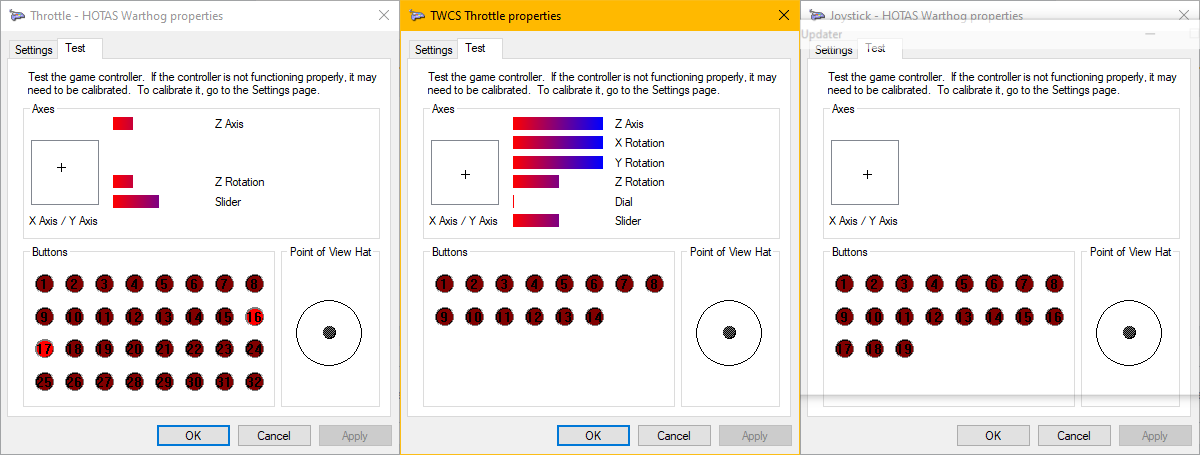Screen dimensions: 1200x455
Task: Close the Throttle HOTAS Warthog properties window
Action: tap(384, 16)
